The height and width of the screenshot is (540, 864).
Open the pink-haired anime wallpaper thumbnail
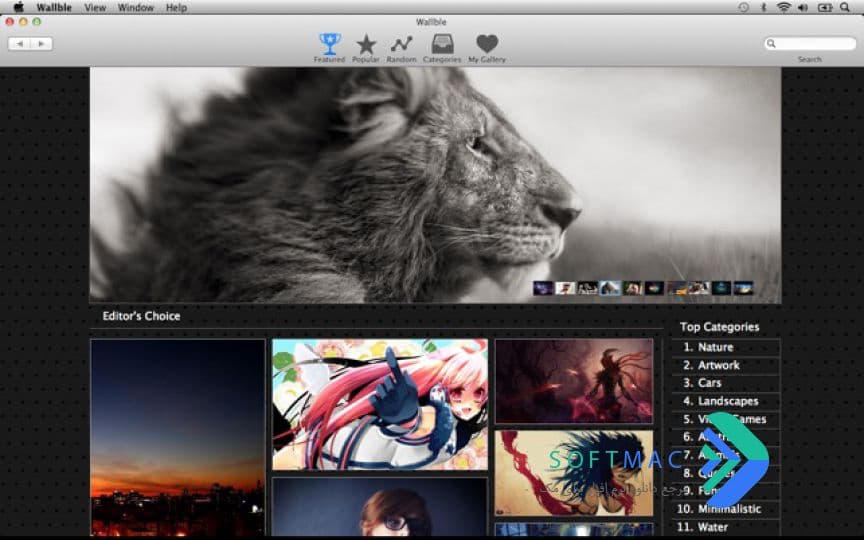pos(380,404)
